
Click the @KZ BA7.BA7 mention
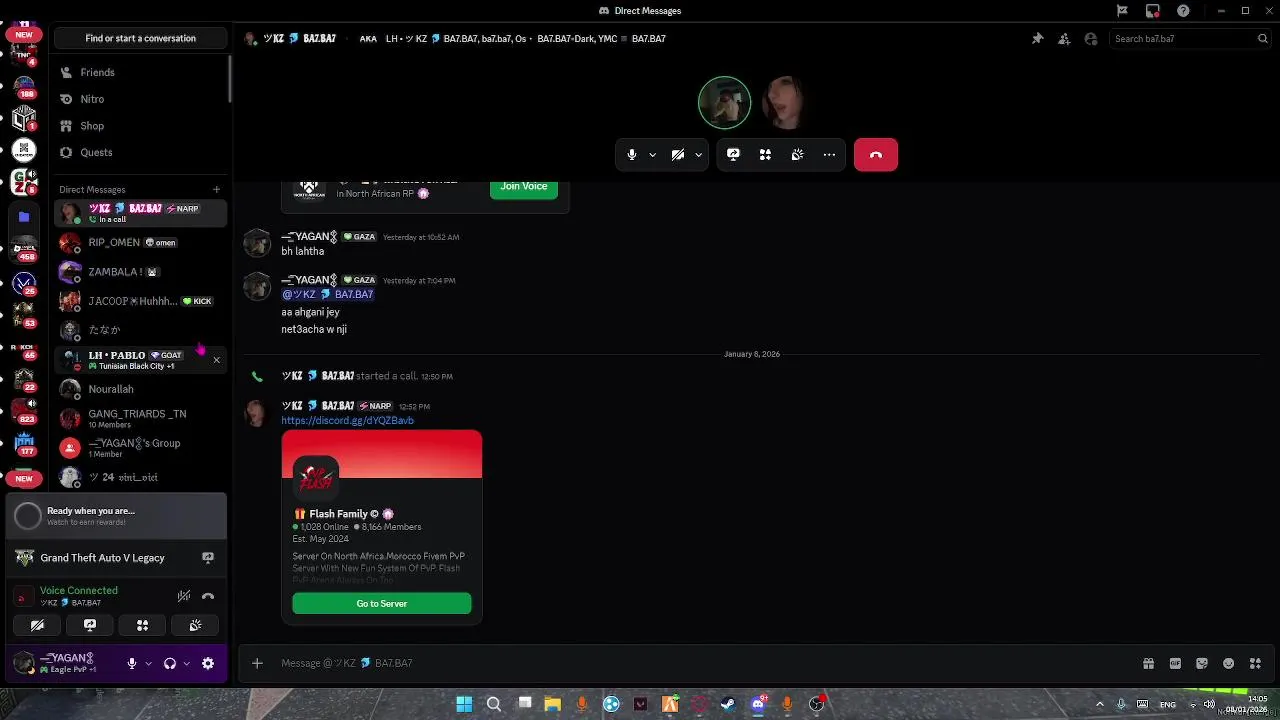(328, 295)
